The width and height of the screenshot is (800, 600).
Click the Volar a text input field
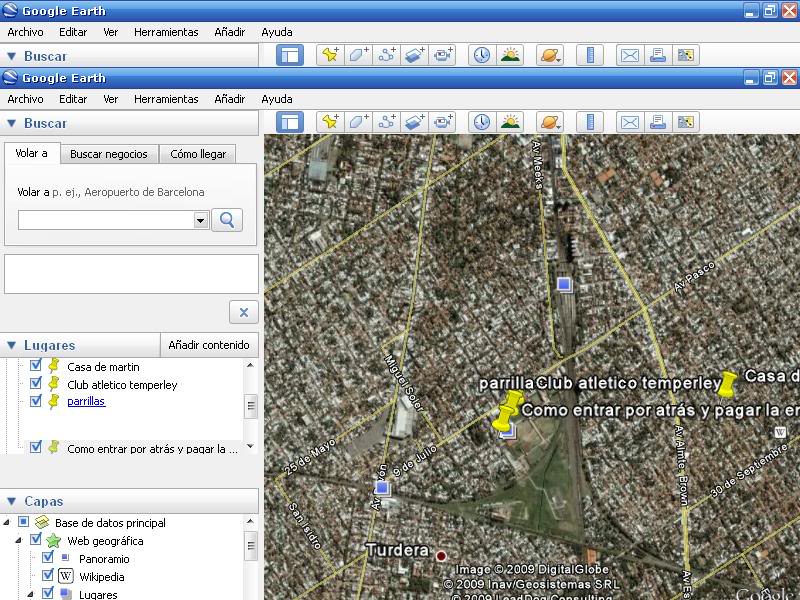[x=106, y=220]
